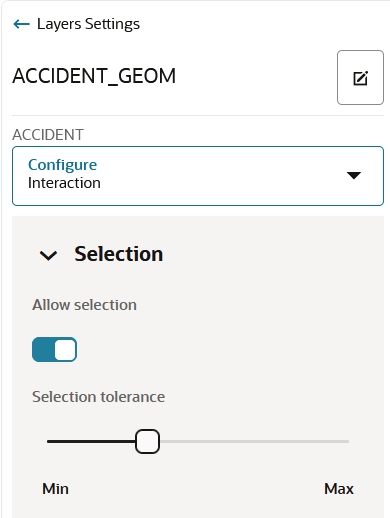
Task: Turn off the Allow selection toggle
Action: 54,349
